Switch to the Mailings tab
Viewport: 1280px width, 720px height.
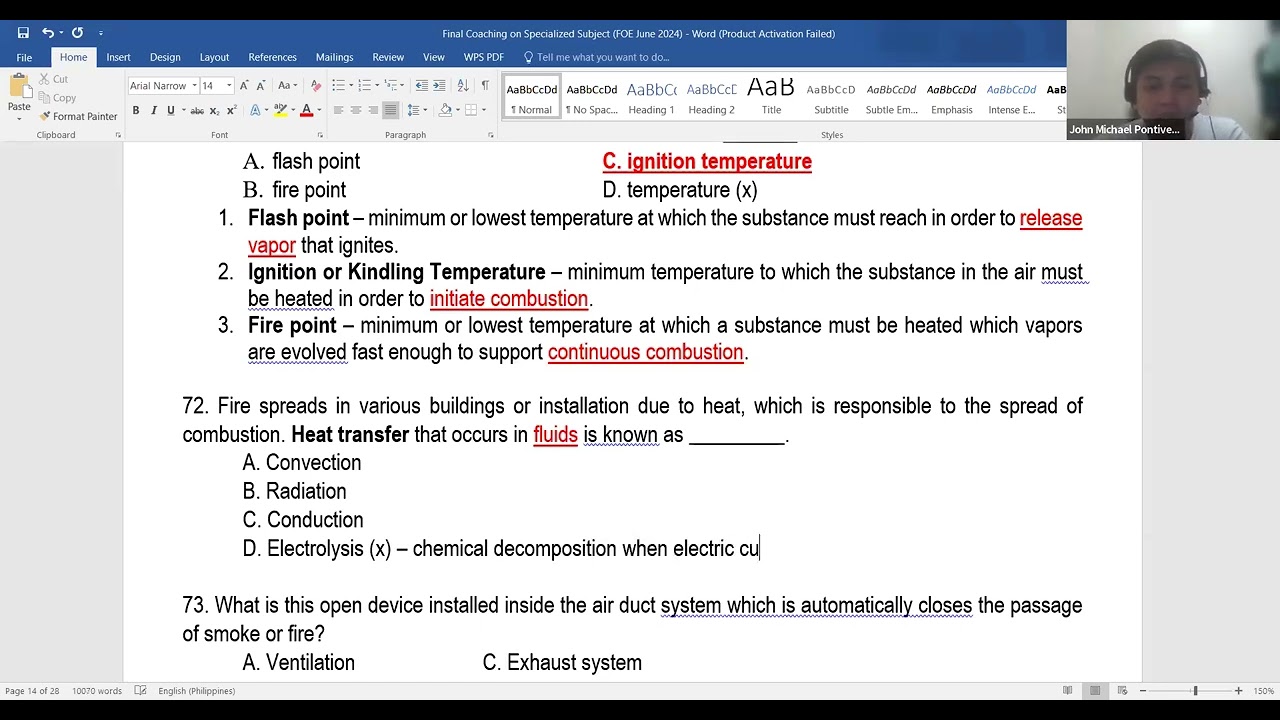[334, 57]
